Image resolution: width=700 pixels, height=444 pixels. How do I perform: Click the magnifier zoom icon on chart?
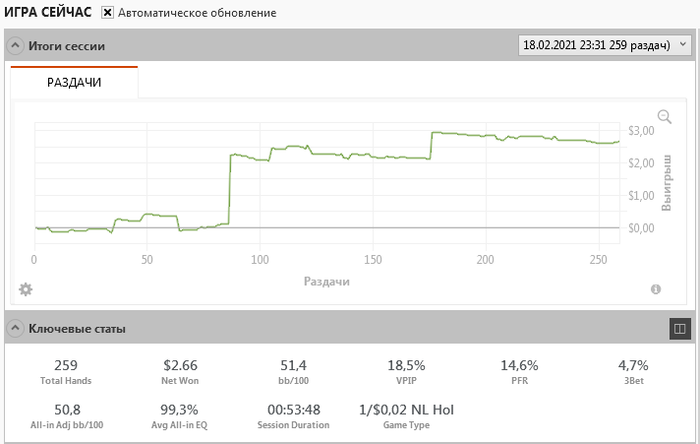665,117
